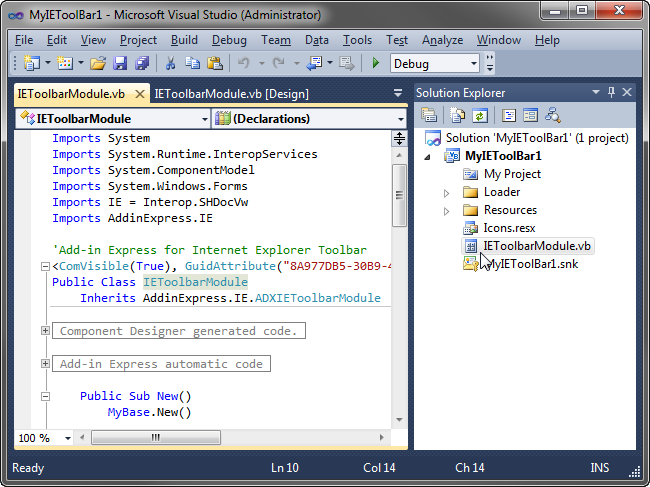Collapse the Public Sub New outline

click(x=45, y=396)
